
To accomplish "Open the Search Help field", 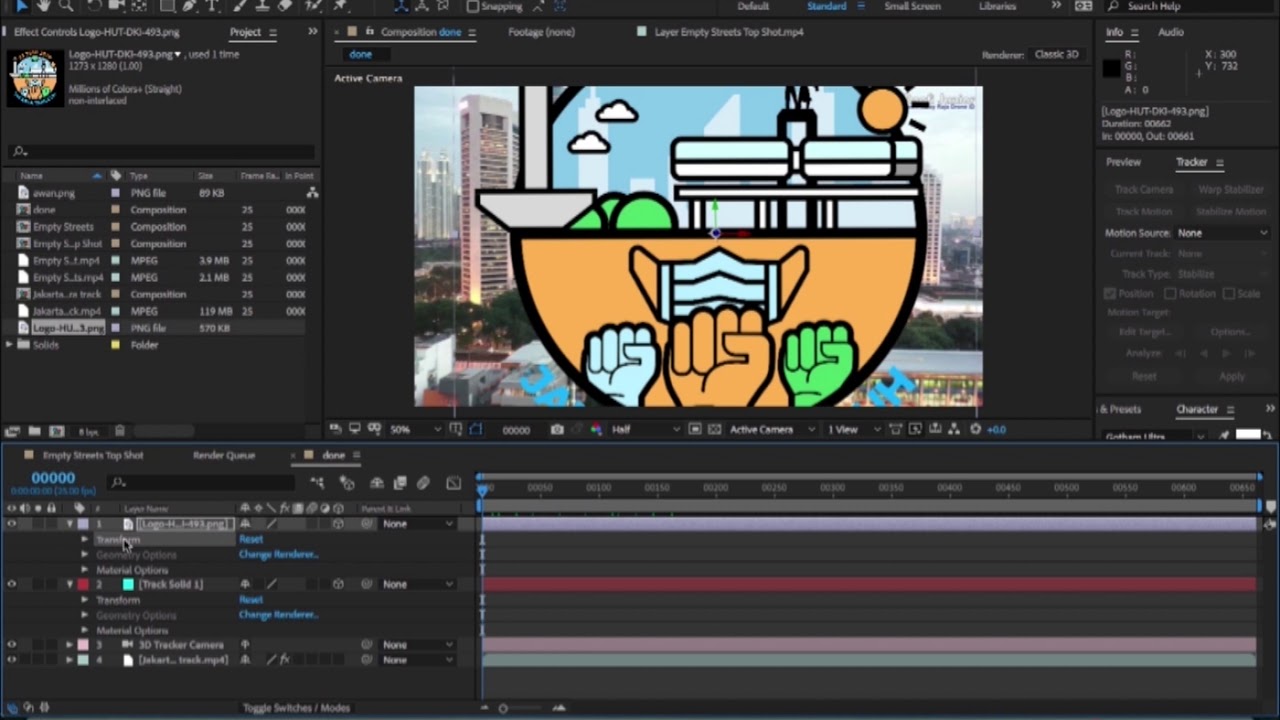I will point(1190,6).
